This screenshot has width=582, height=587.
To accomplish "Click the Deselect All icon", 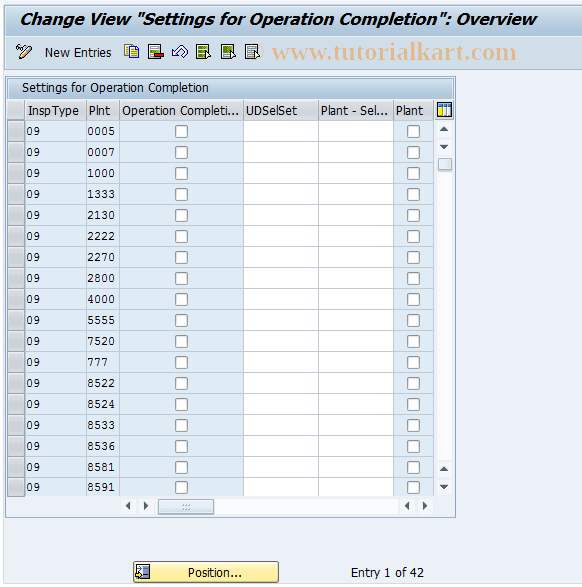I will pyautogui.click(x=252, y=52).
